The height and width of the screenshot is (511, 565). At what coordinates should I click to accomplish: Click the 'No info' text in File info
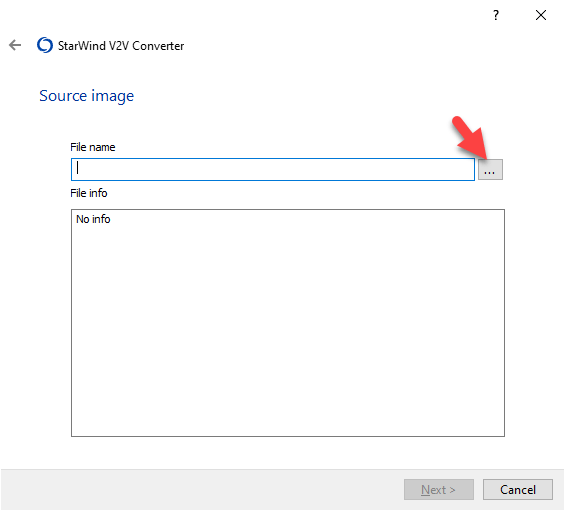coord(93,219)
